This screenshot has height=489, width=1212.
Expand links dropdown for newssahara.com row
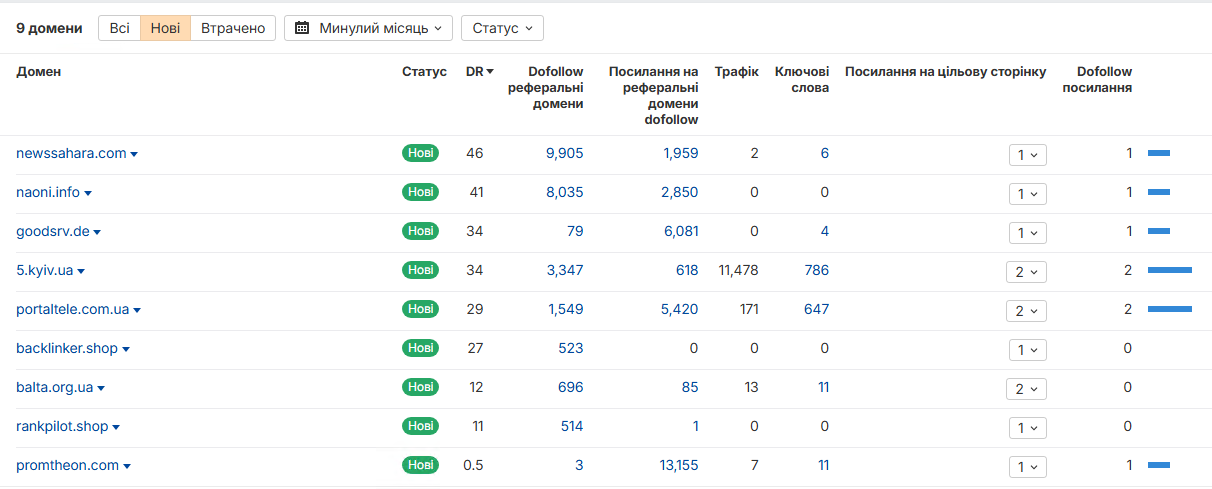pyautogui.click(x=1027, y=155)
